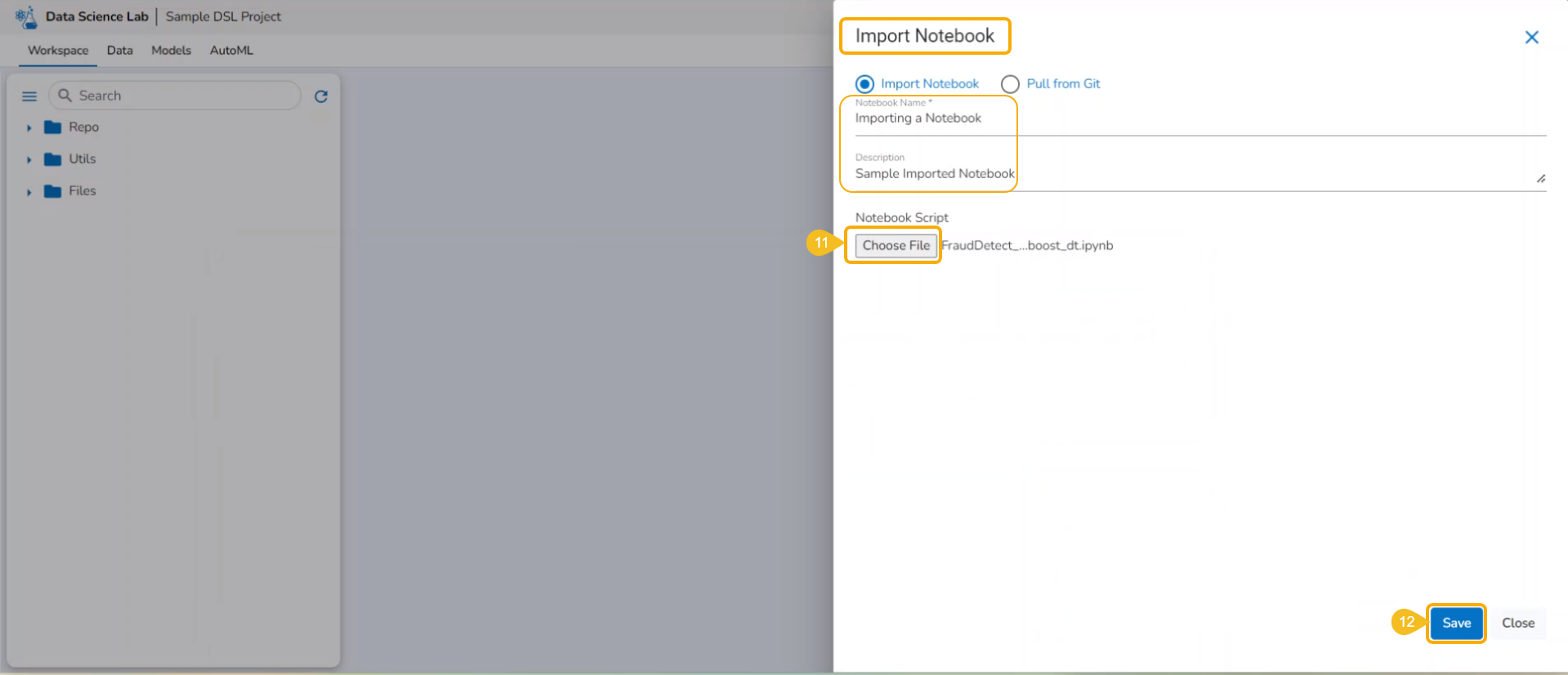Click the search magnifier icon
The width and height of the screenshot is (1568, 675).
[65, 96]
